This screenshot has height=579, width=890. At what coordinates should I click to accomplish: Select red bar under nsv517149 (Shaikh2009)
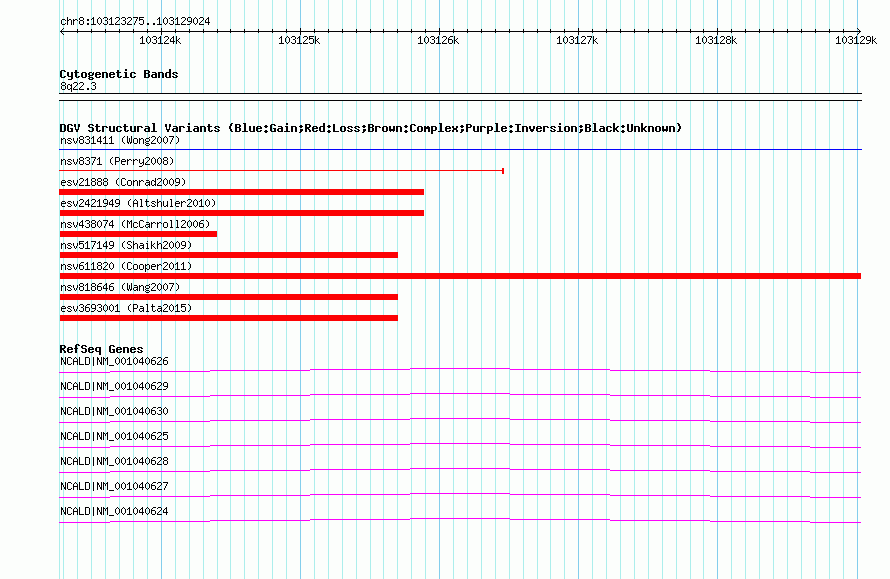coord(229,255)
